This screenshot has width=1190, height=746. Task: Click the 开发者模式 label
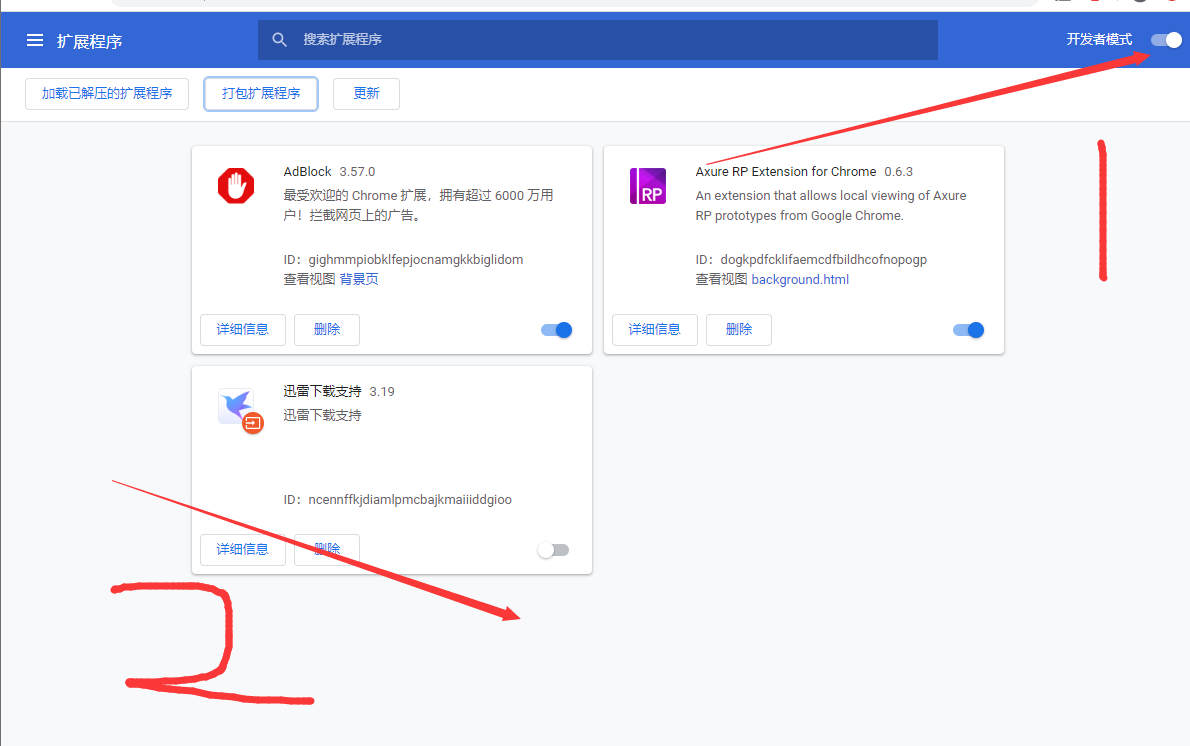(1099, 39)
